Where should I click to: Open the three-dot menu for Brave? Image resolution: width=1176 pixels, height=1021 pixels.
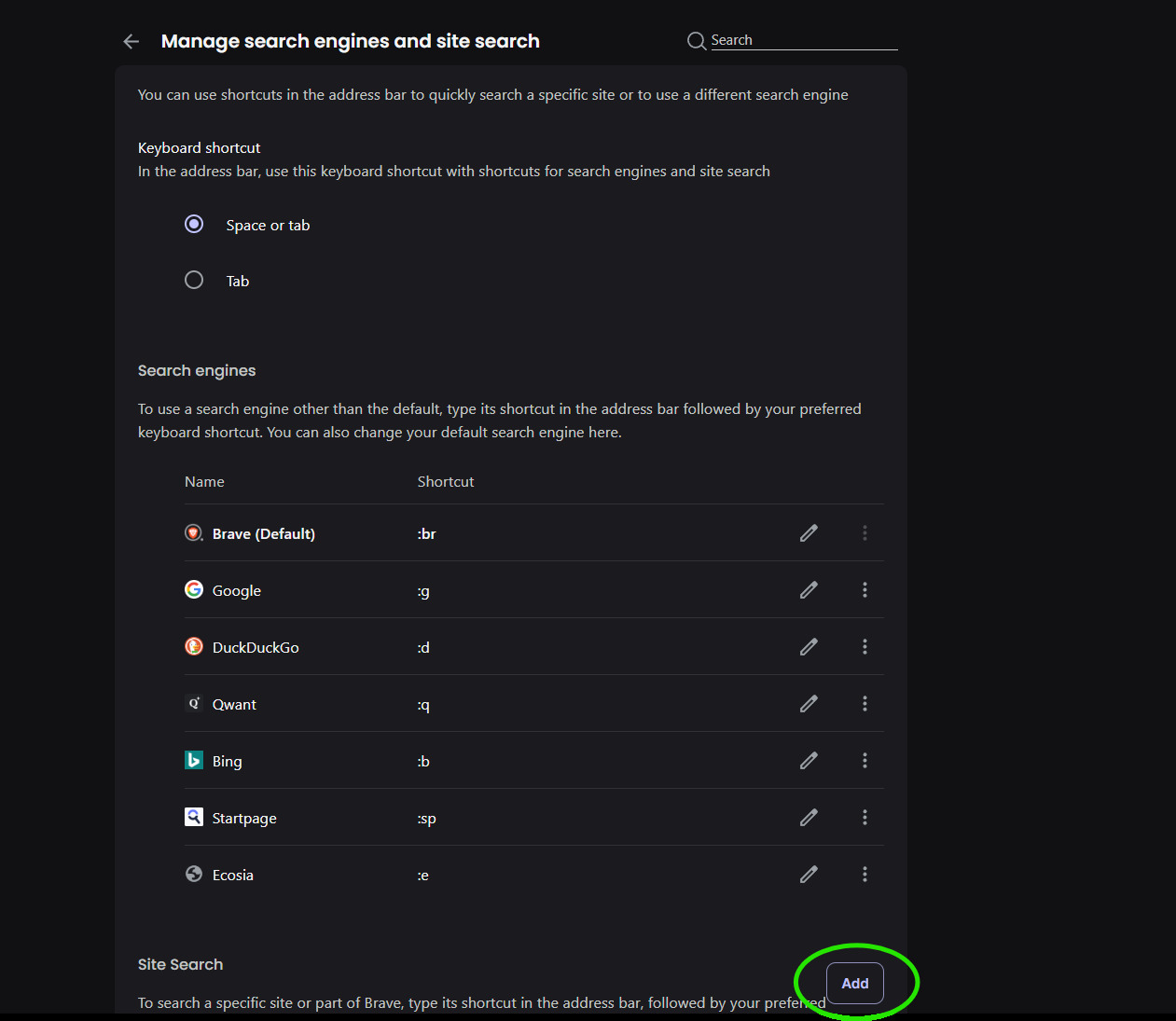tap(865, 532)
